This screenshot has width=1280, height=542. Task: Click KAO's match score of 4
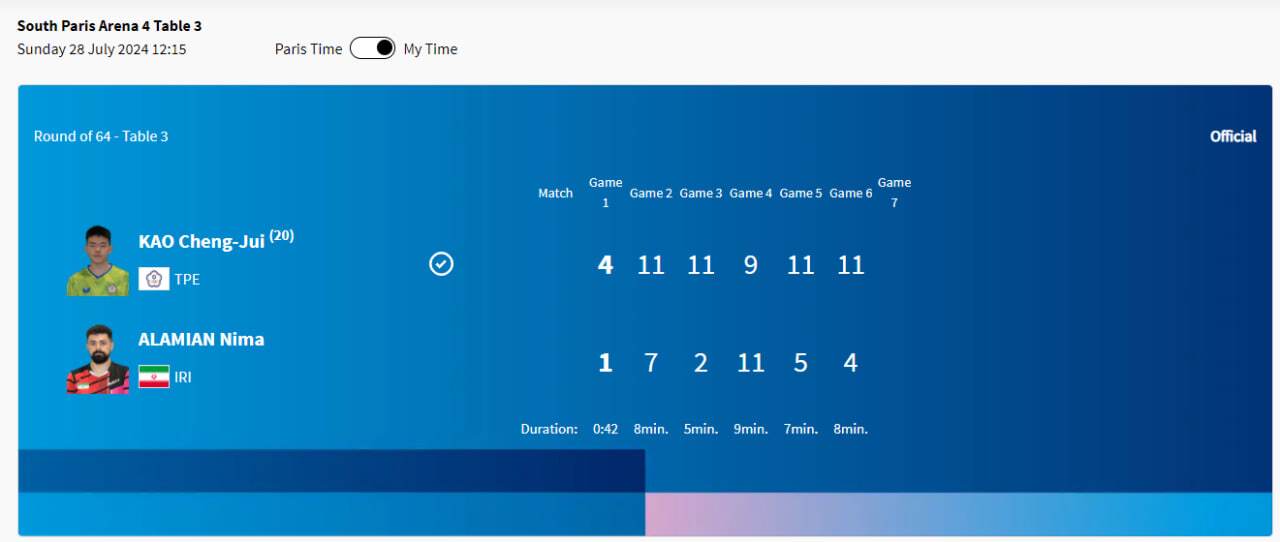(605, 265)
